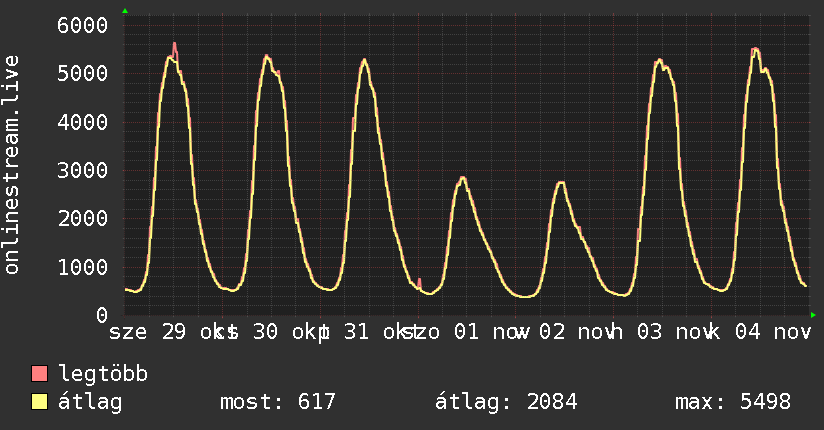Click the y-axis label 6000
The width and height of the screenshot is (824, 430).
coord(83,25)
